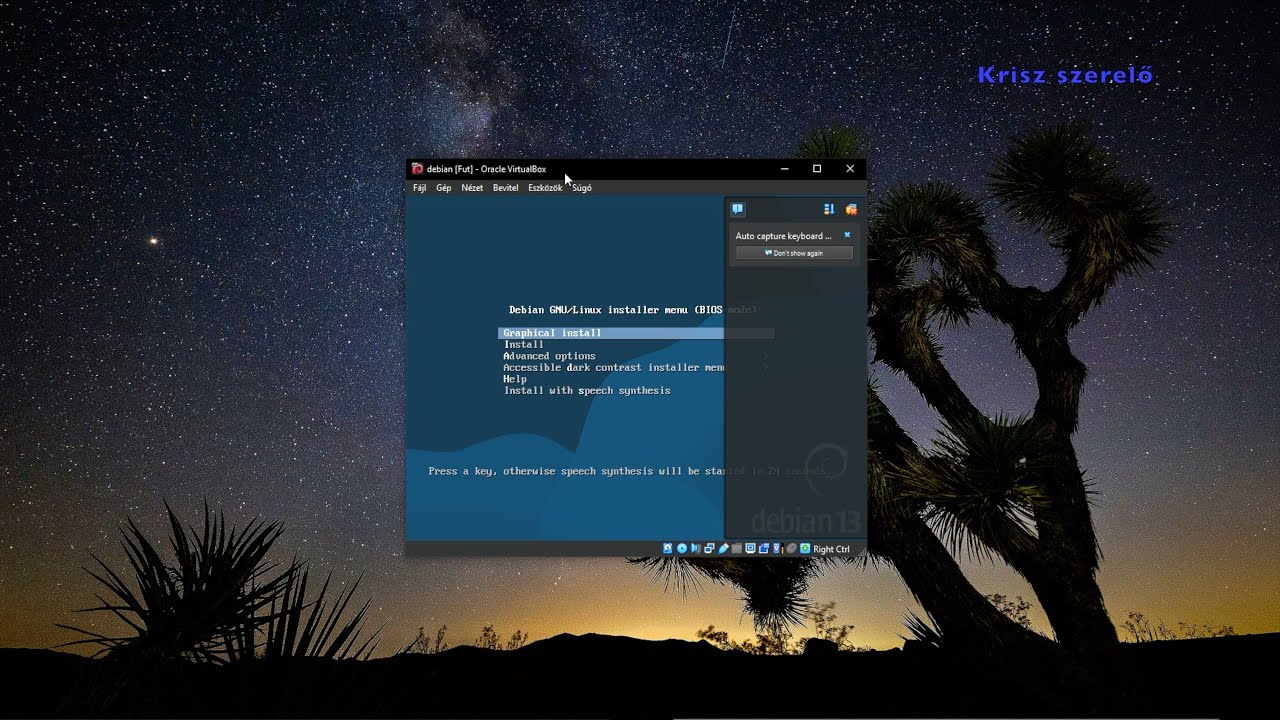This screenshot has height=720, width=1280.
Task: Click the Right Ctrl host key label
Action: [831, 549]
